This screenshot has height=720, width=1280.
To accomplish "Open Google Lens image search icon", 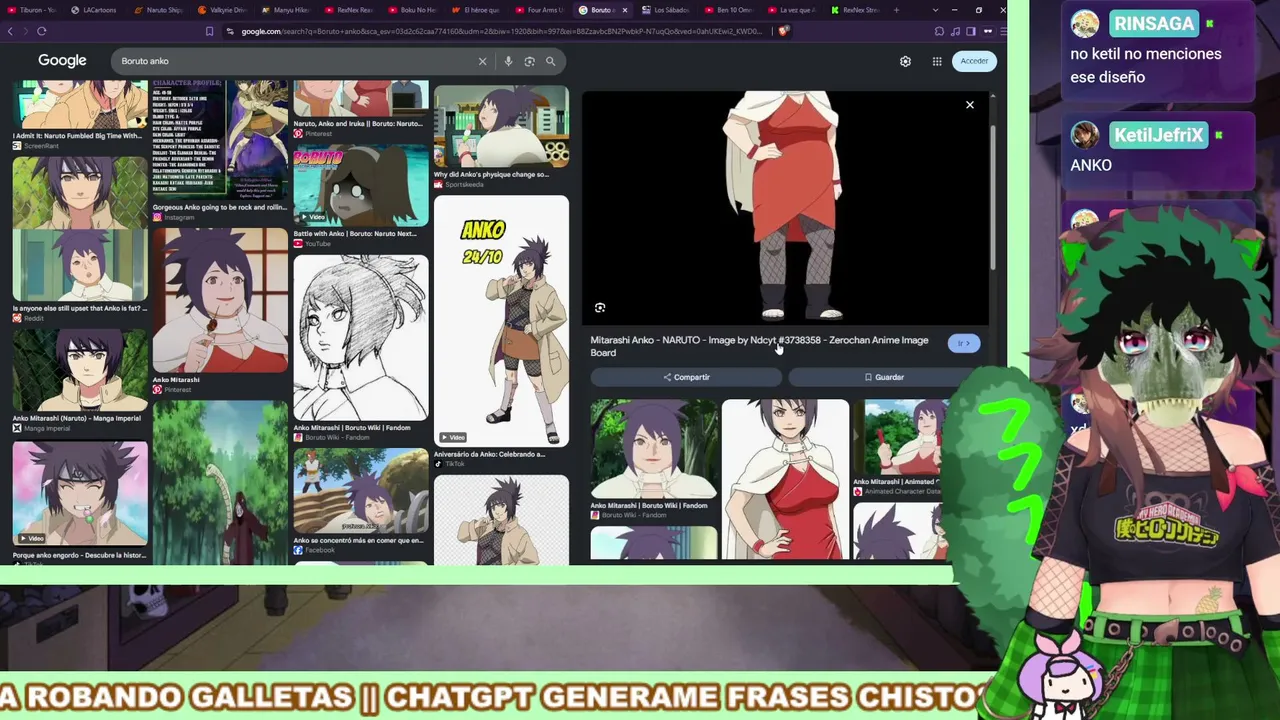I will tap(529, 61).
